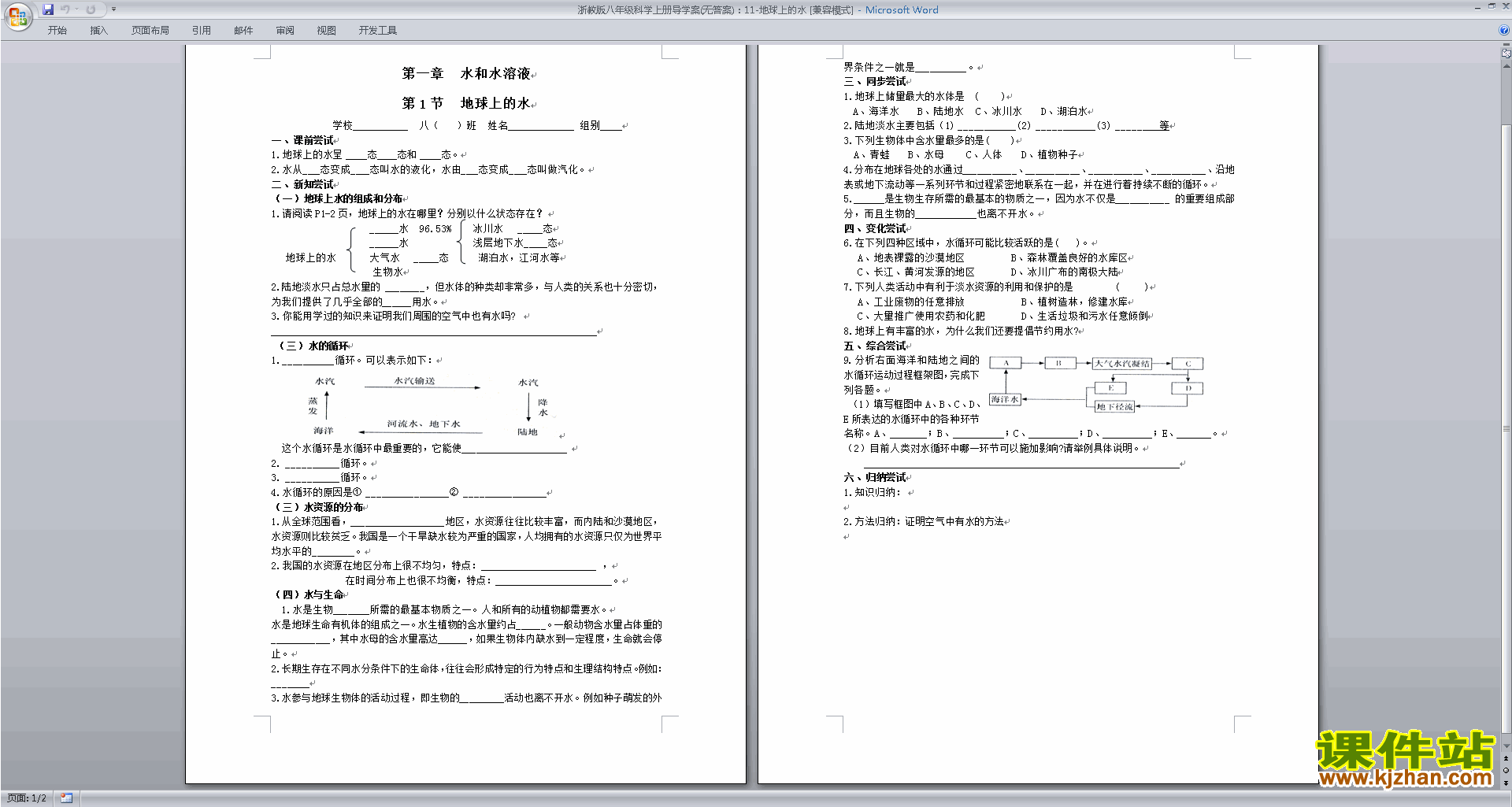
Task: Select the 开发工具 ribbon tab
Action: (378, 31)
